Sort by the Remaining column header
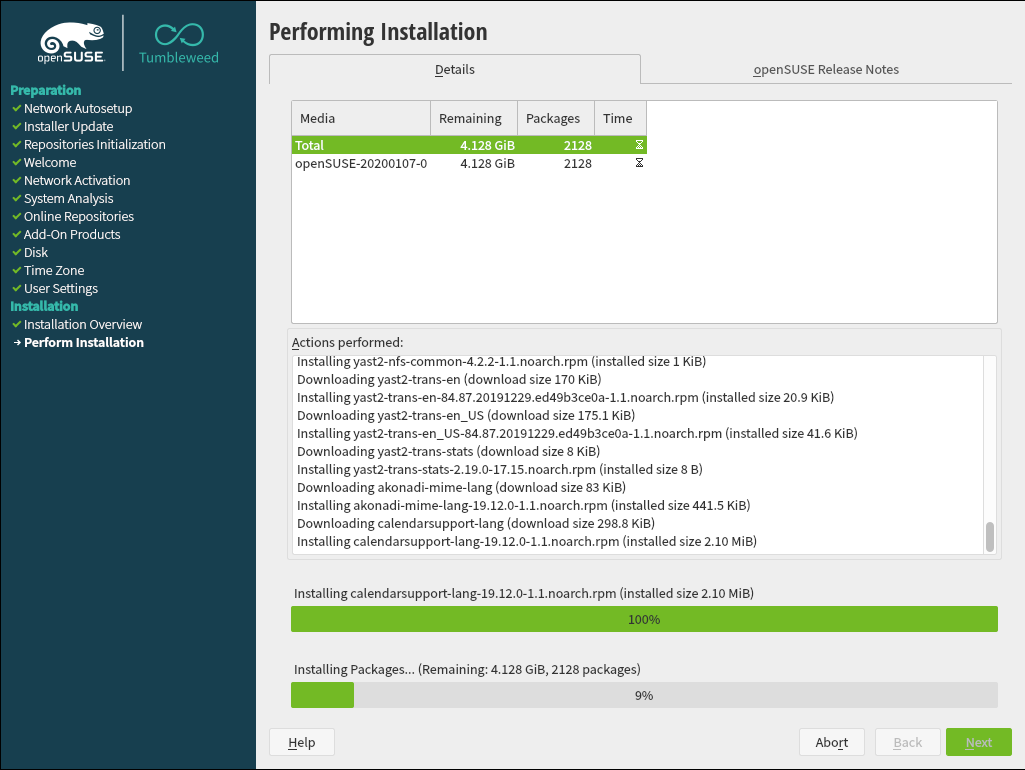 click(x=473, y=118)
